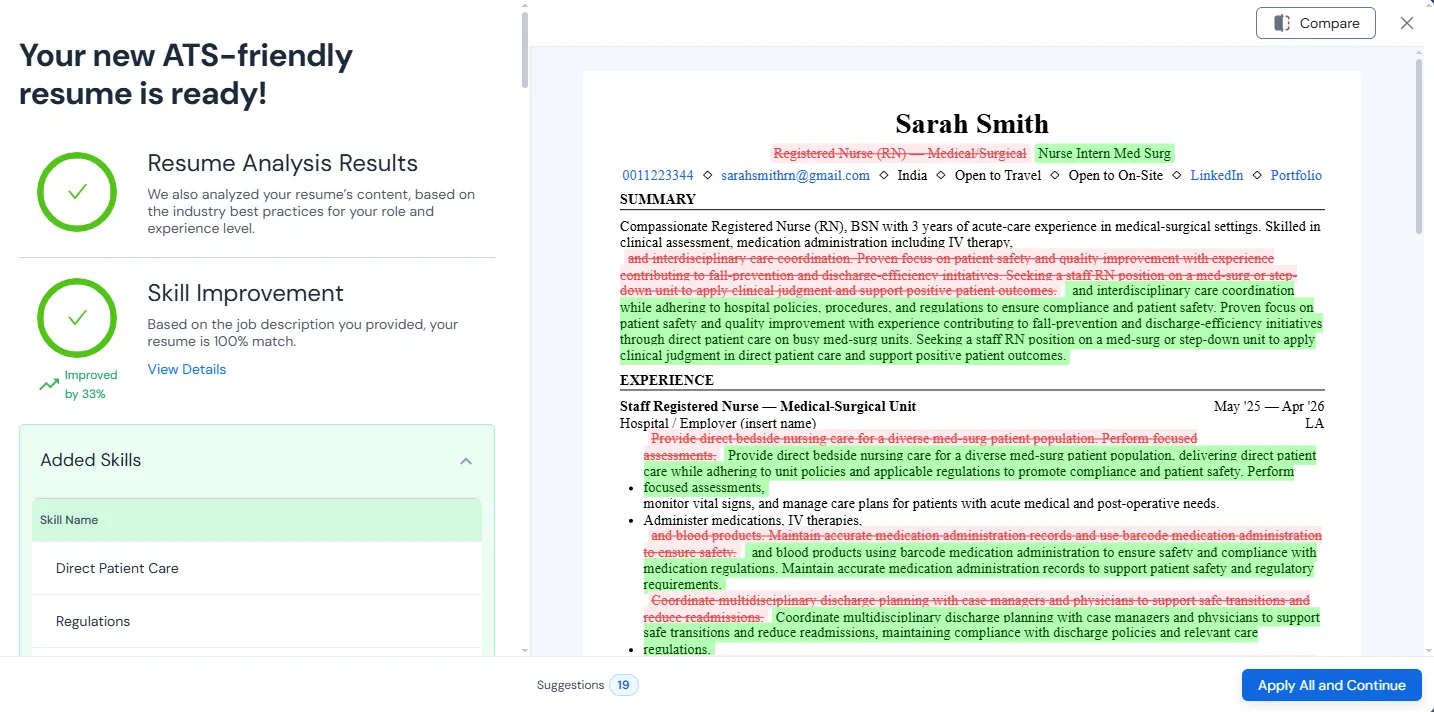Click the Compare button
1434x712 pixels.
click(1315, 22)
